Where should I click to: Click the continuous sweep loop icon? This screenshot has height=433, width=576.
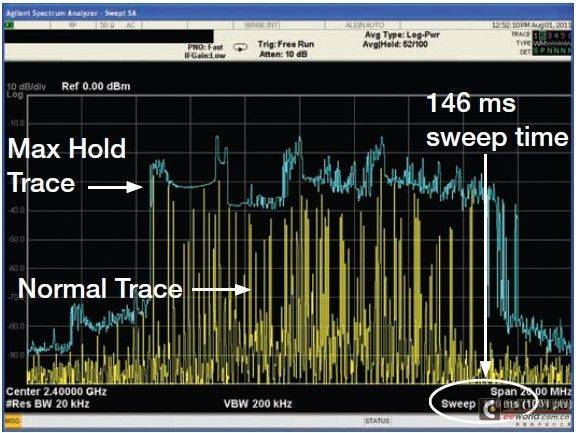(240, 47)
